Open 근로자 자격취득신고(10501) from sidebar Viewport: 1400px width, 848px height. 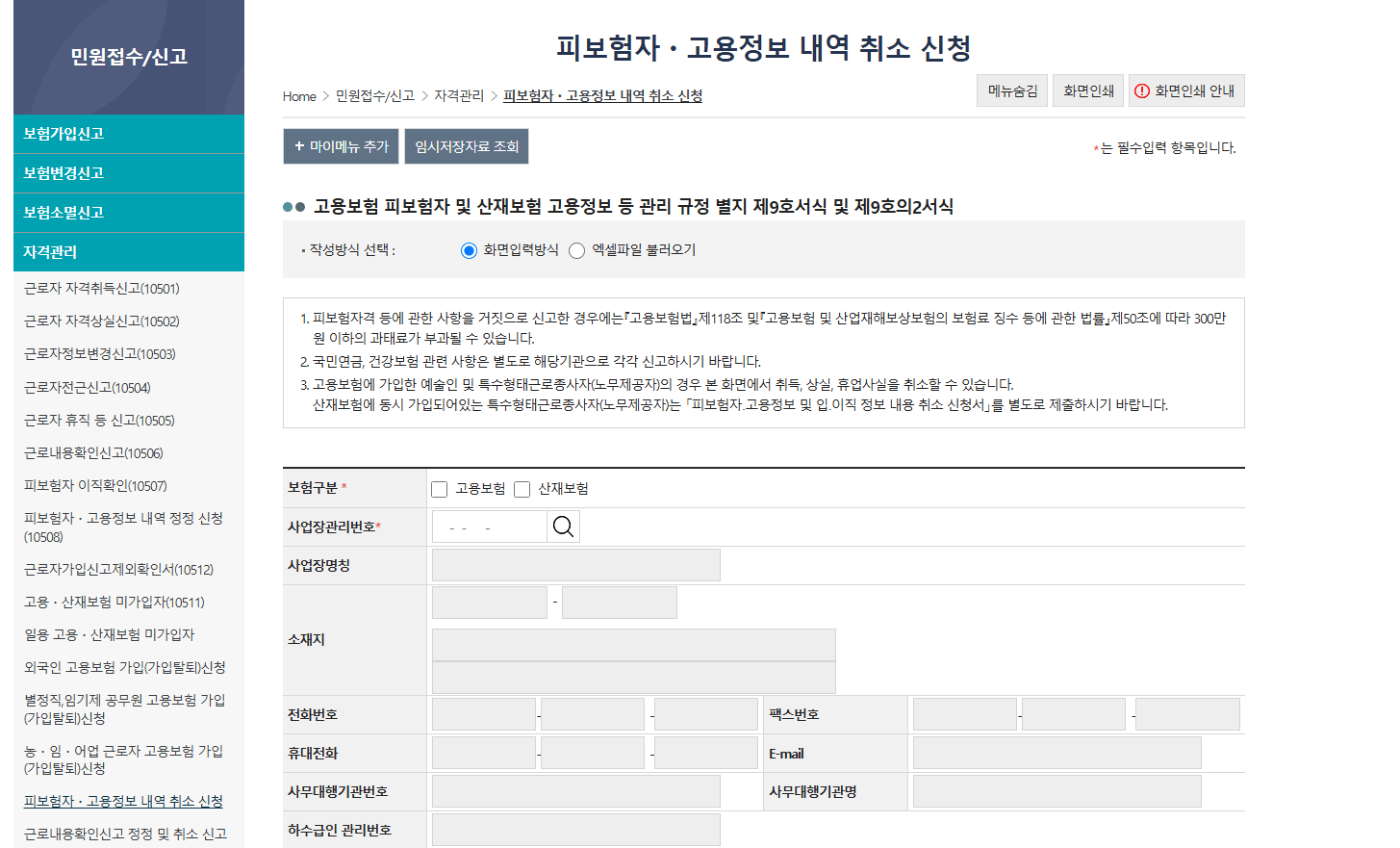[x=101, y=289]
